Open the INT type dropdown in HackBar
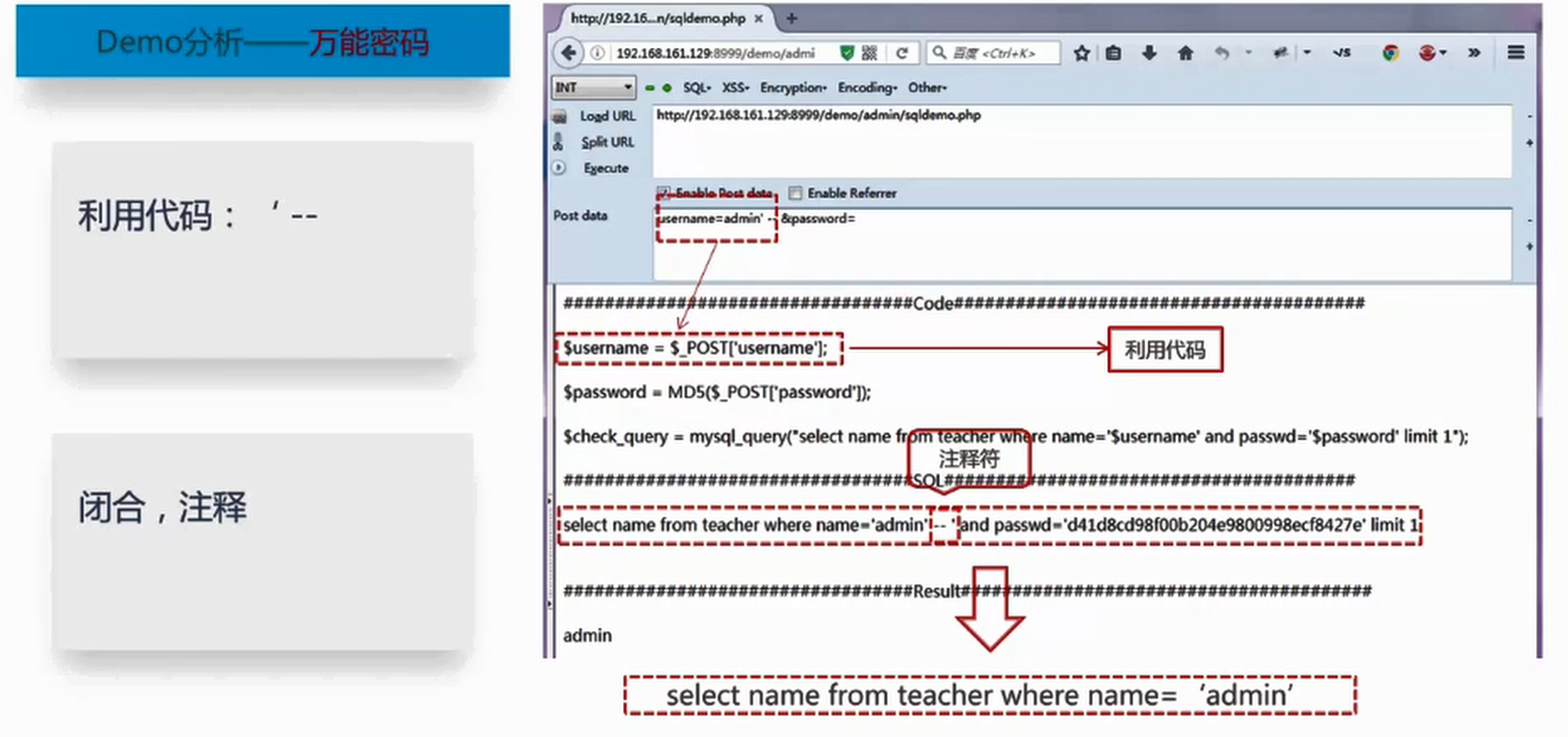The height and width of the screenshot is (737, 1568). tap(594, 87)
